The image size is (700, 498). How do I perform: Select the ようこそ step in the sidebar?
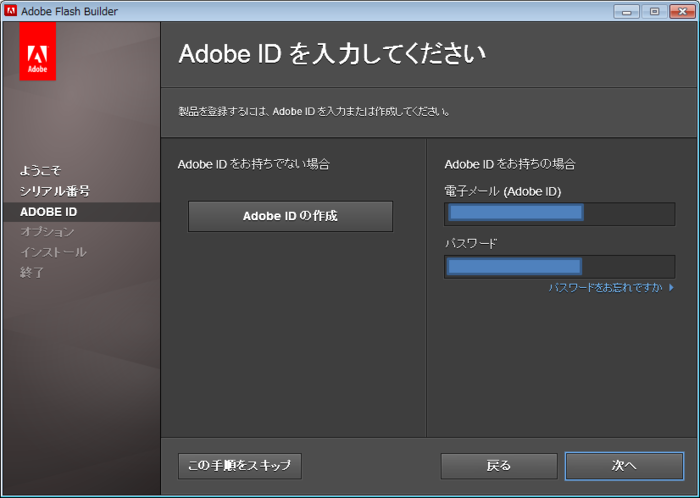[40, 170]
